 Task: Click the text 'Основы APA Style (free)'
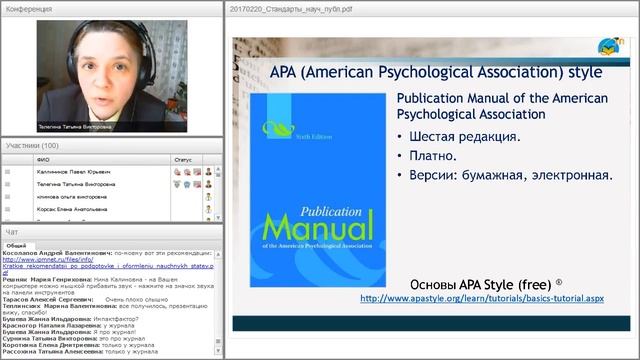tap(480, 285)
